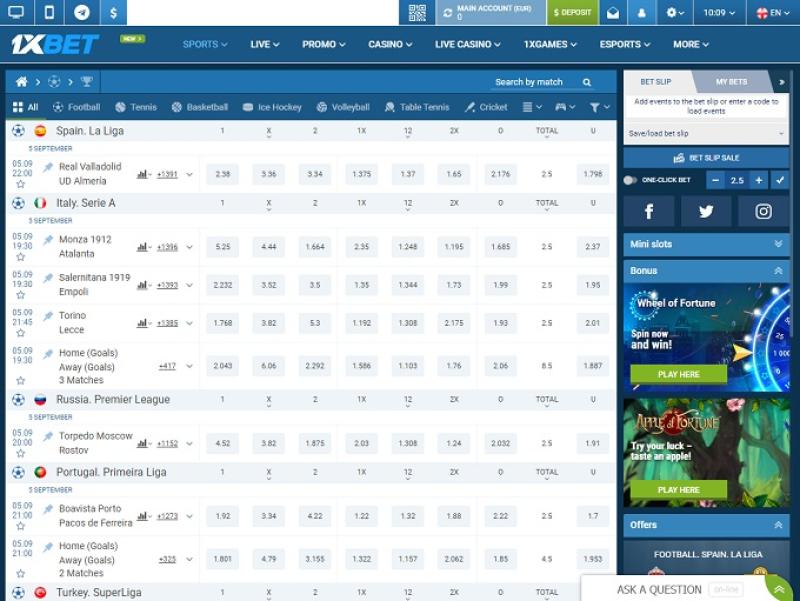Click the Twitter bird icon
800x601 pixels.
pos(706,211)
